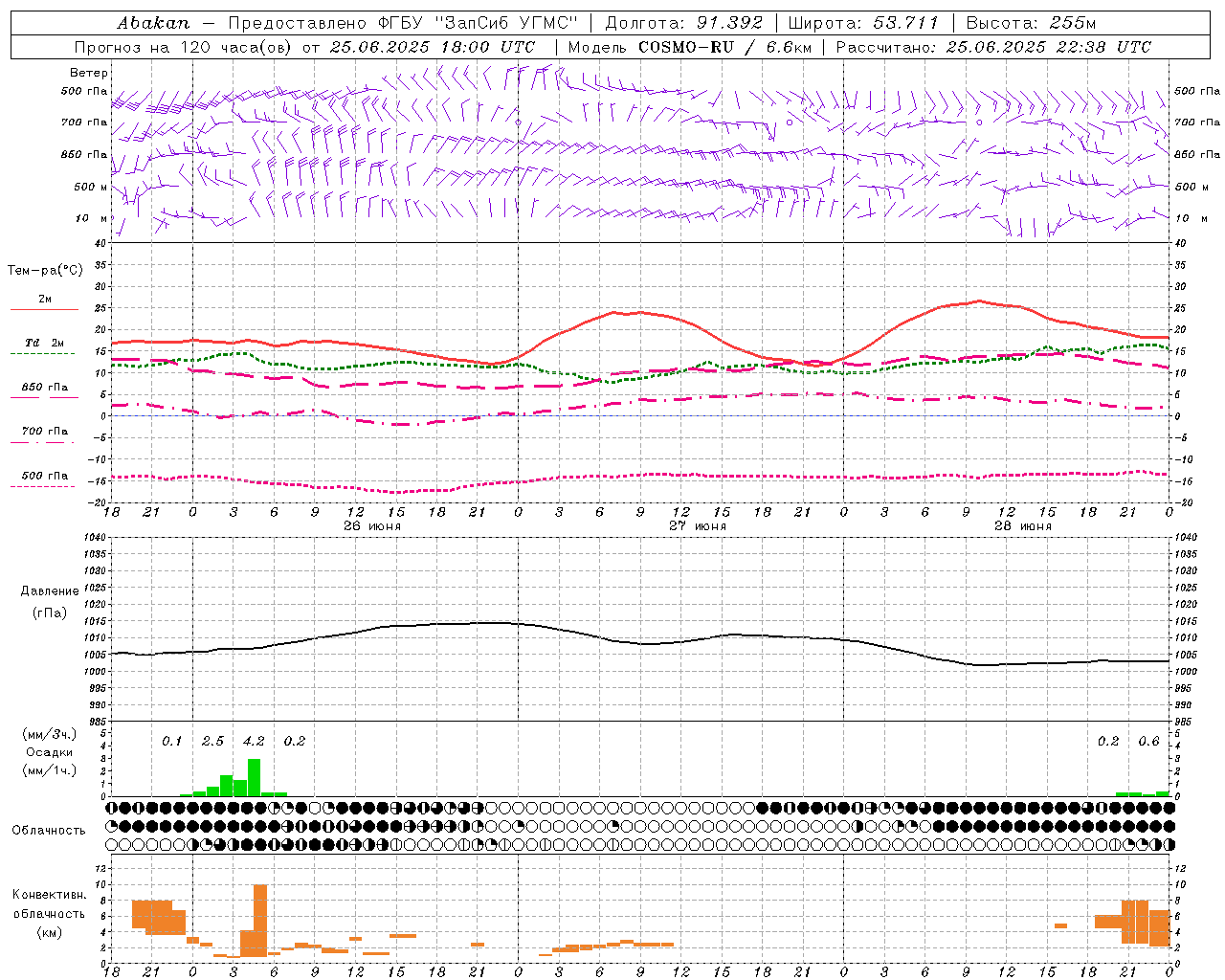
Task: Click the (мм/1ч.) precipitation unit label
Action: [x=49, y=770]
